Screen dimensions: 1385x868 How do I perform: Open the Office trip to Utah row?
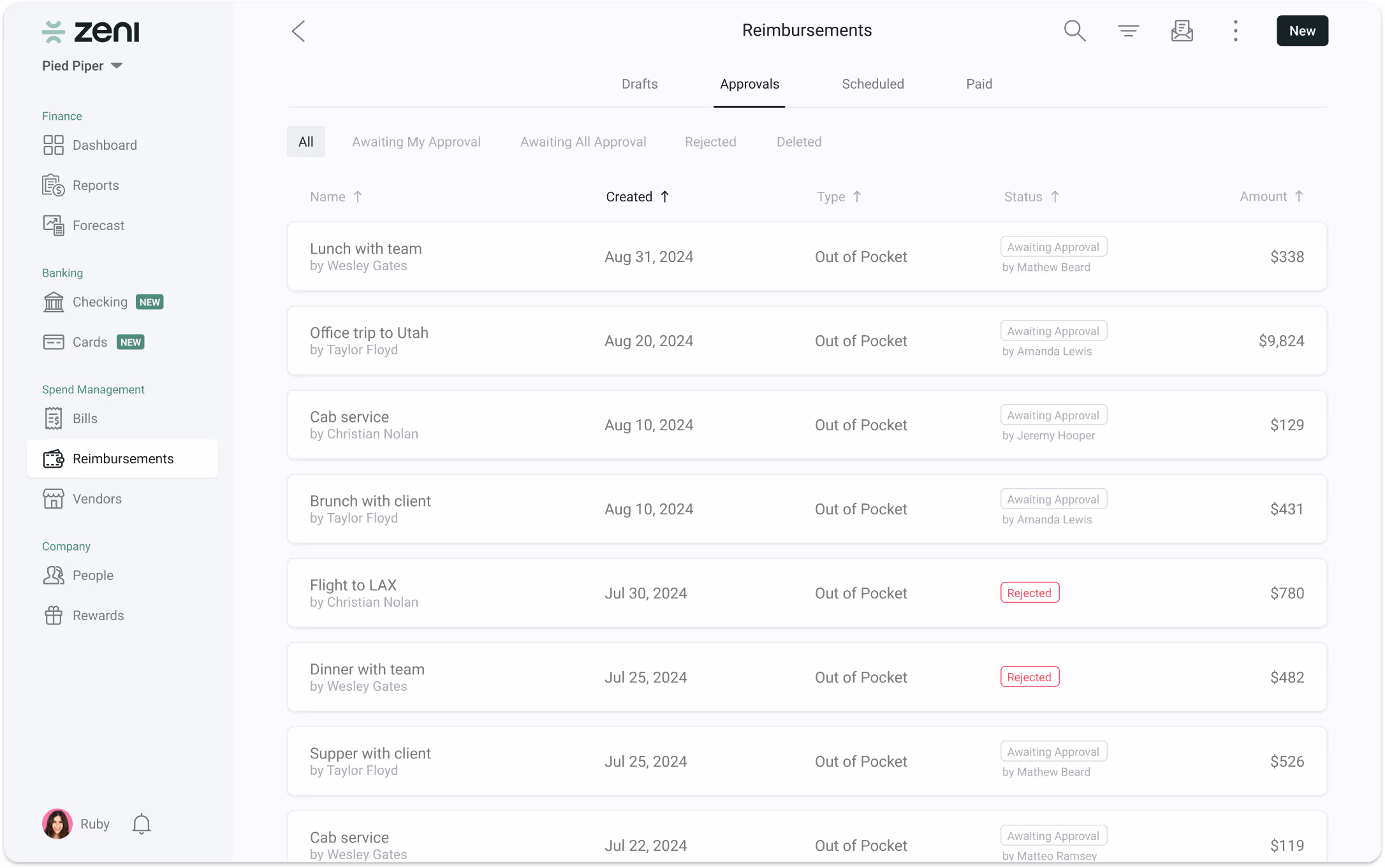pos(807,340)
